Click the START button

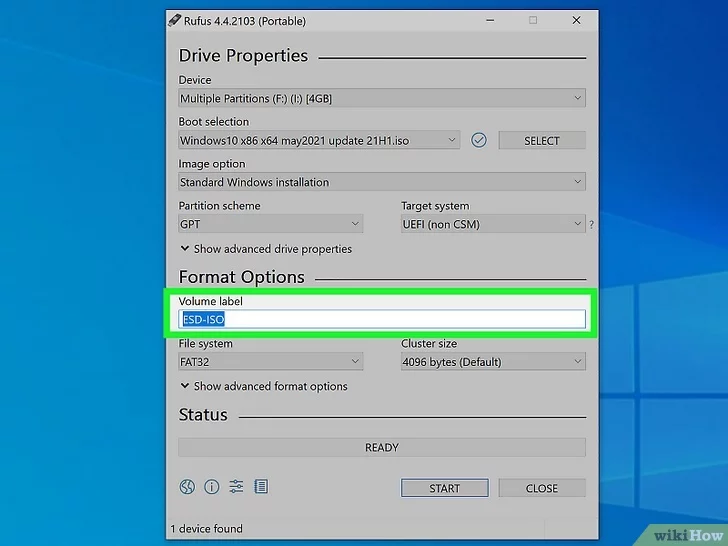click(x=444, y=488)
